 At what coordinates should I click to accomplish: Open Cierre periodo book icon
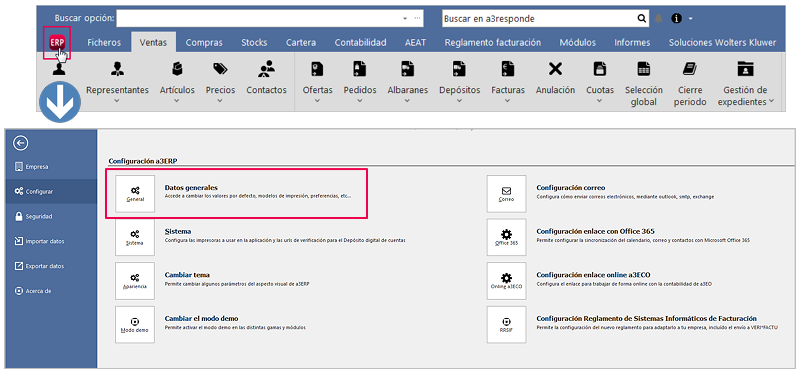coord(690,68)
